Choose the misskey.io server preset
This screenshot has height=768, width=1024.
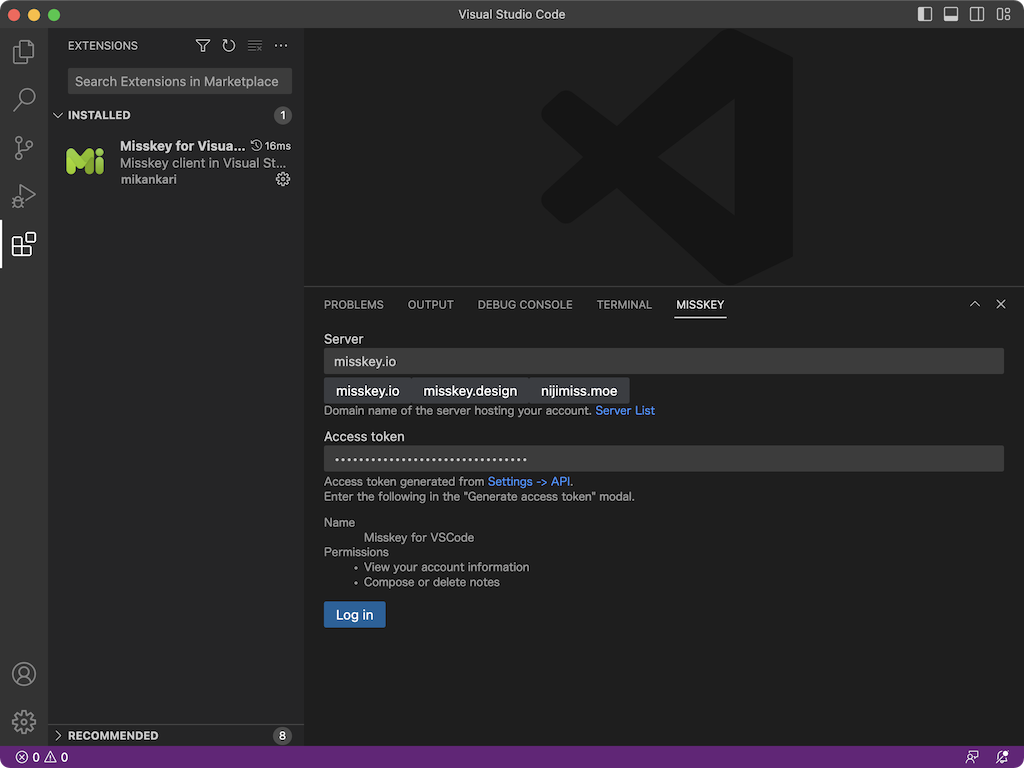click(368, 391)
